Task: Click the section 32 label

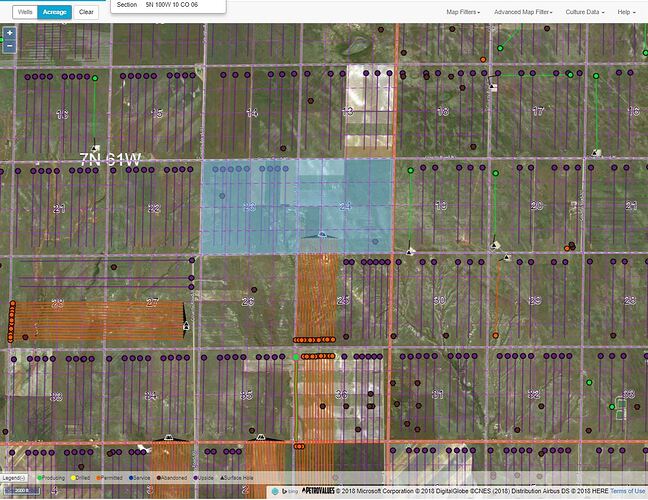Action: pyautogui.click(x=534, y=395)
